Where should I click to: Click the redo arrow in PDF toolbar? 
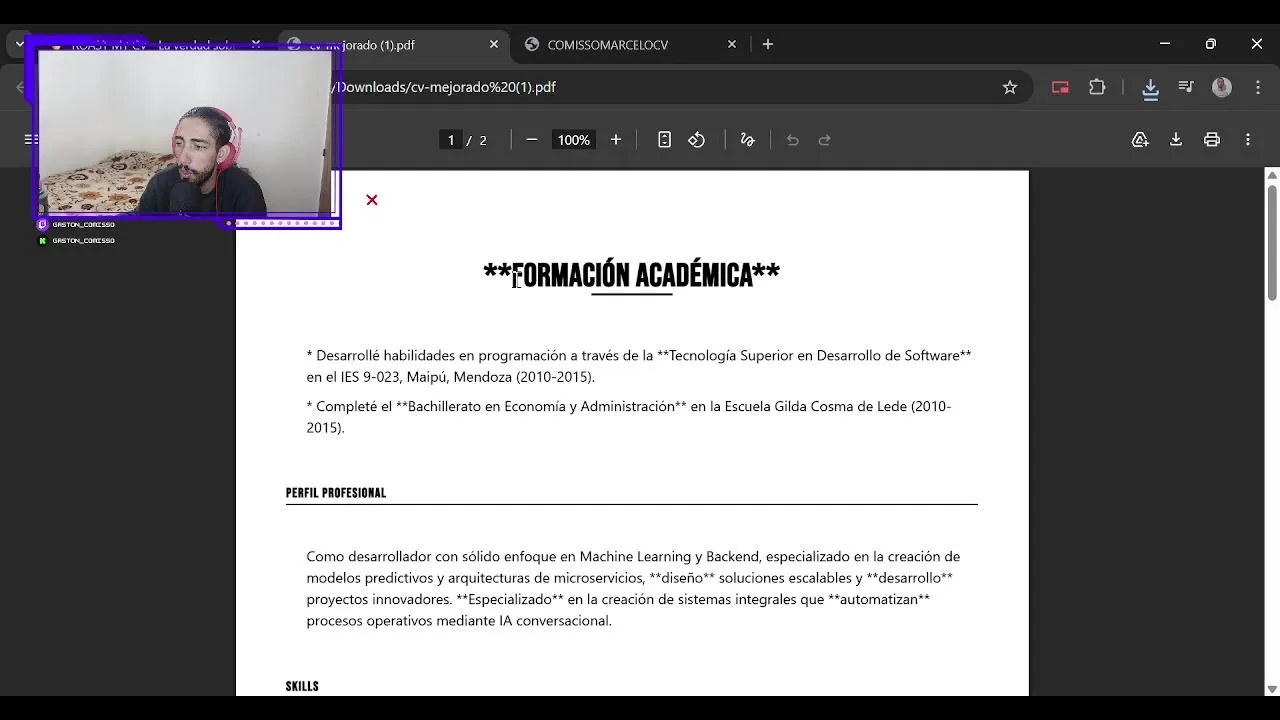pyautogui.click(x=825, y=140)
